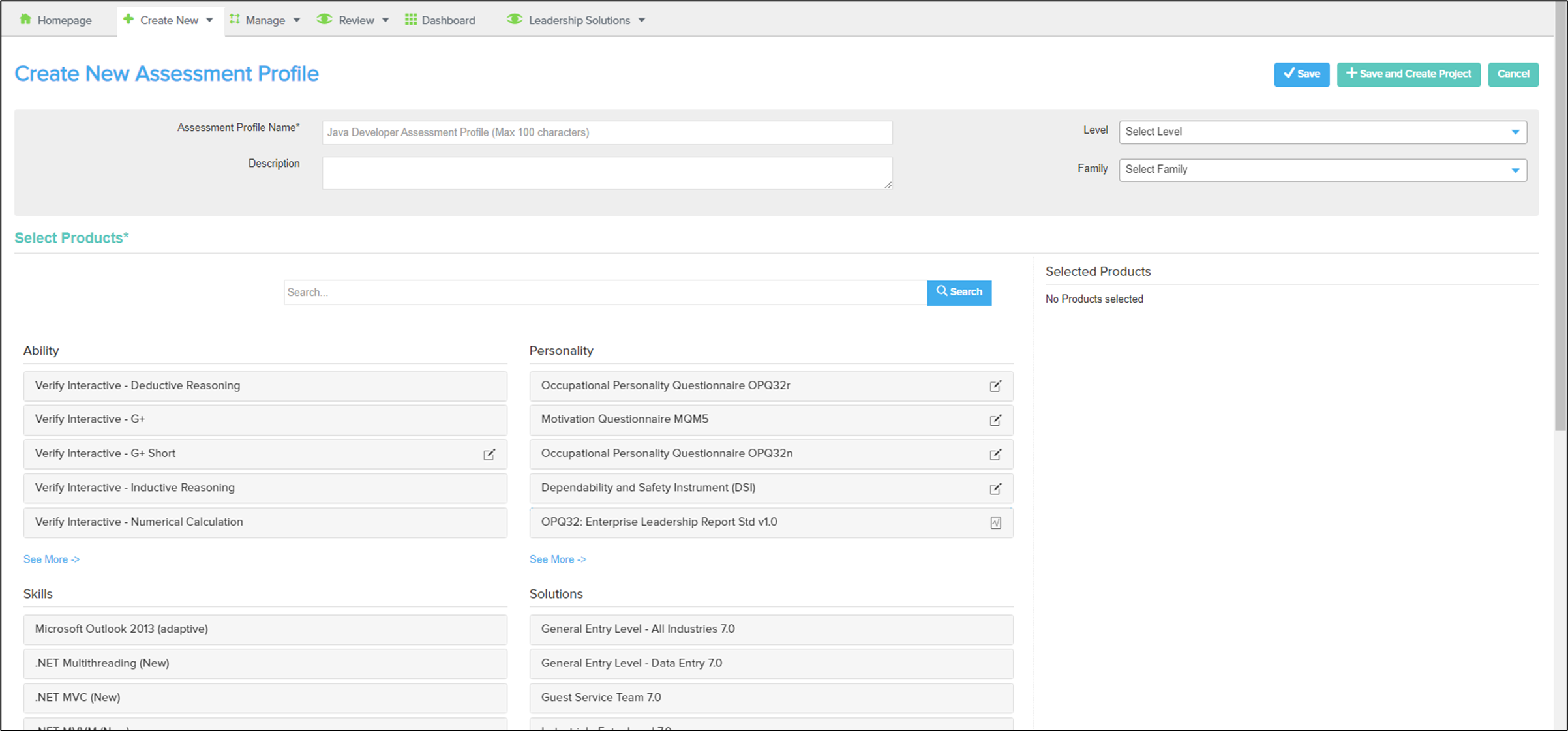
Task: Click edit icon for OPQ32n questionnaire
Action: (x=995, y=455)
